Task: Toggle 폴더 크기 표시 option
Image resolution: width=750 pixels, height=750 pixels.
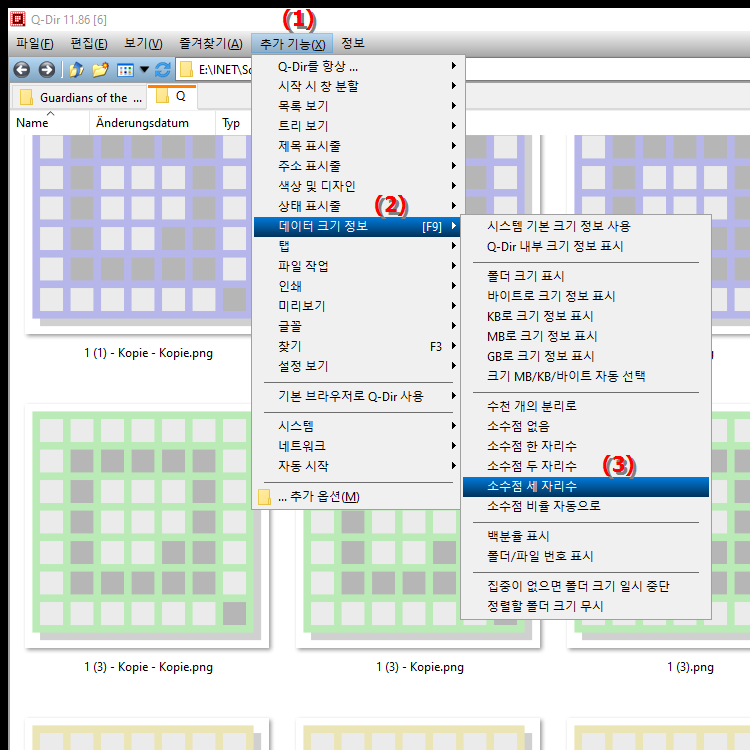Action: pyautogui.click(x=586, y=276)
